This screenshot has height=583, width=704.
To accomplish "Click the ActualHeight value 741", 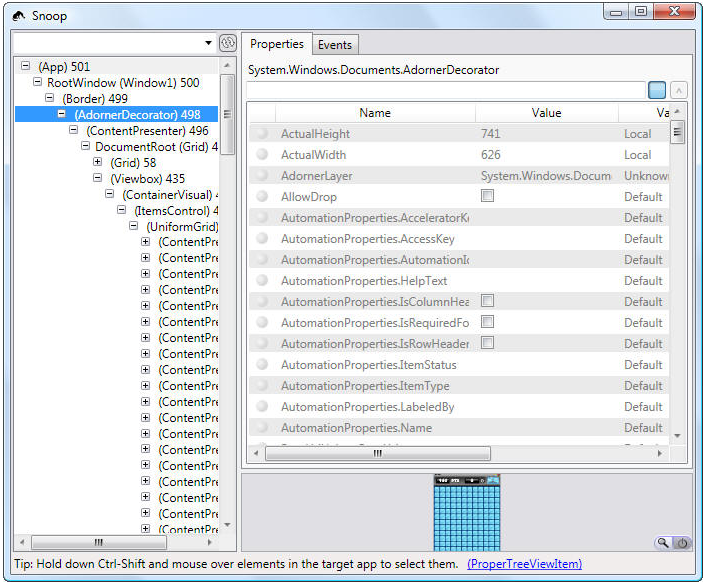I will coord(490,133).
